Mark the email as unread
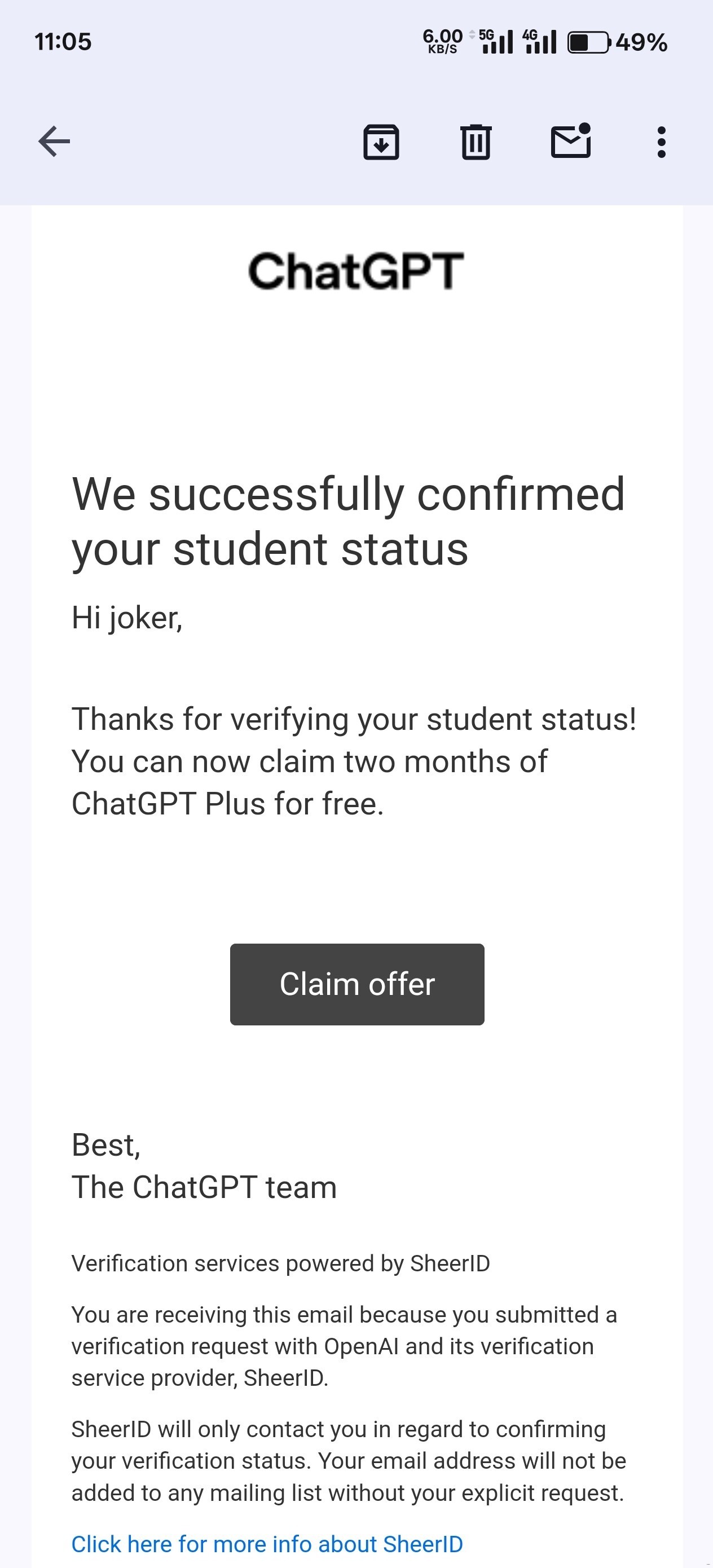Screen dimensions: 713x1568 [x=570, y=142]
